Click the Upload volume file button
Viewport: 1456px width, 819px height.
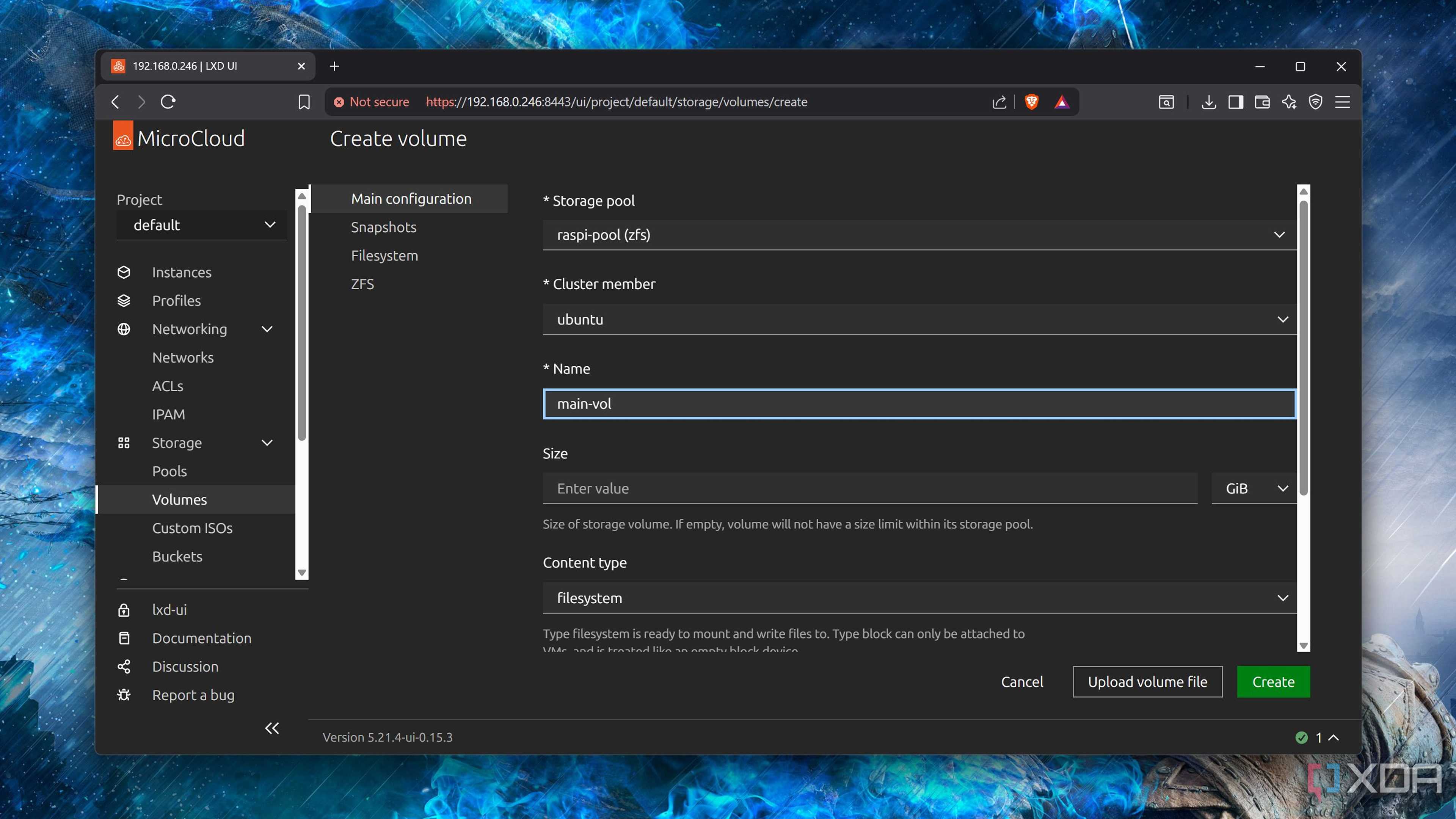[x=1147, y=682]
